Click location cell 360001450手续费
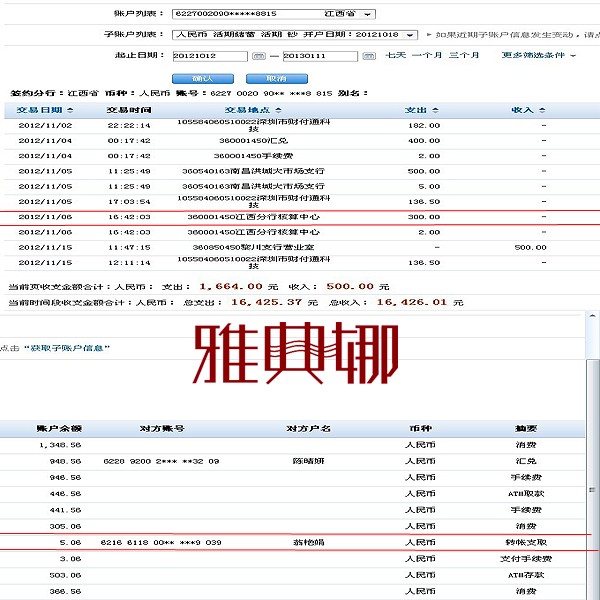 (253, 156)
